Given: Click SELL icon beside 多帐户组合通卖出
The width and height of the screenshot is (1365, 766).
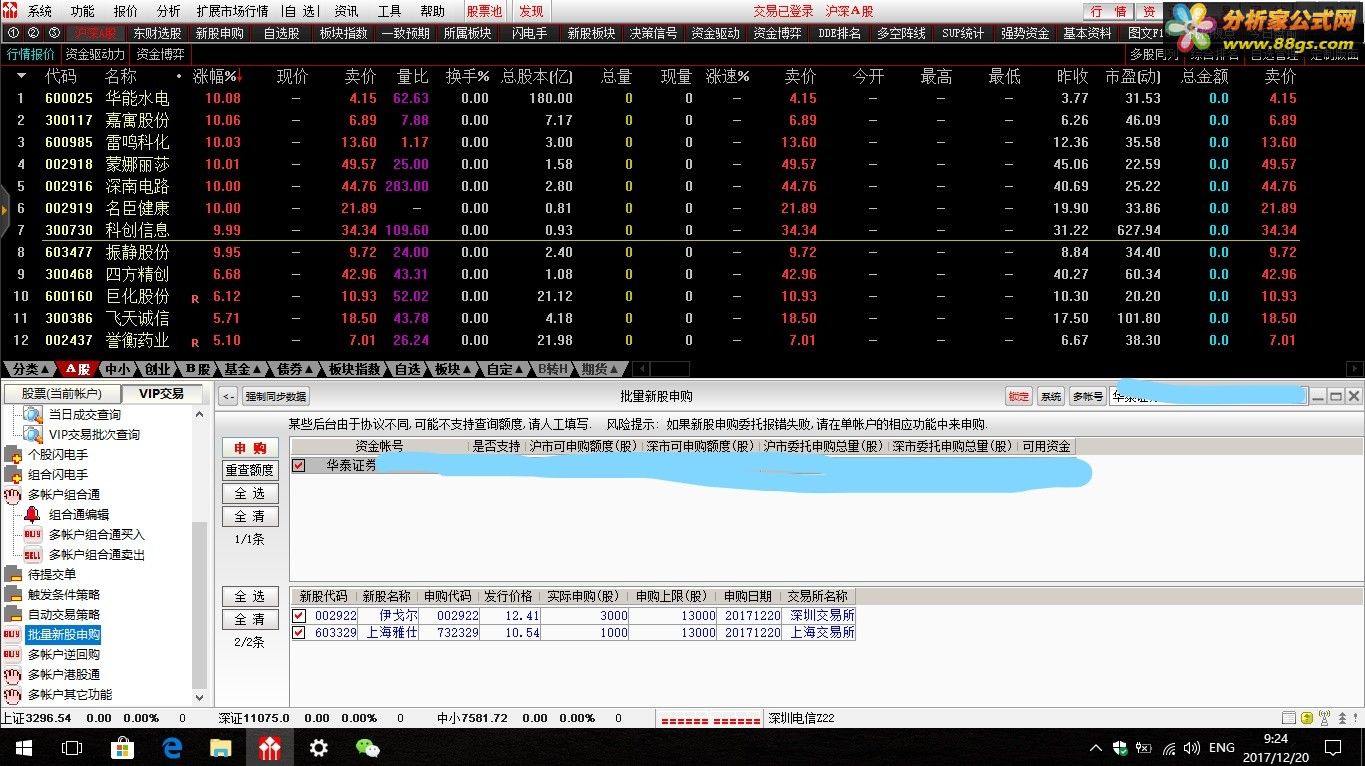Looking at the screenshot, I should (33, 554).
